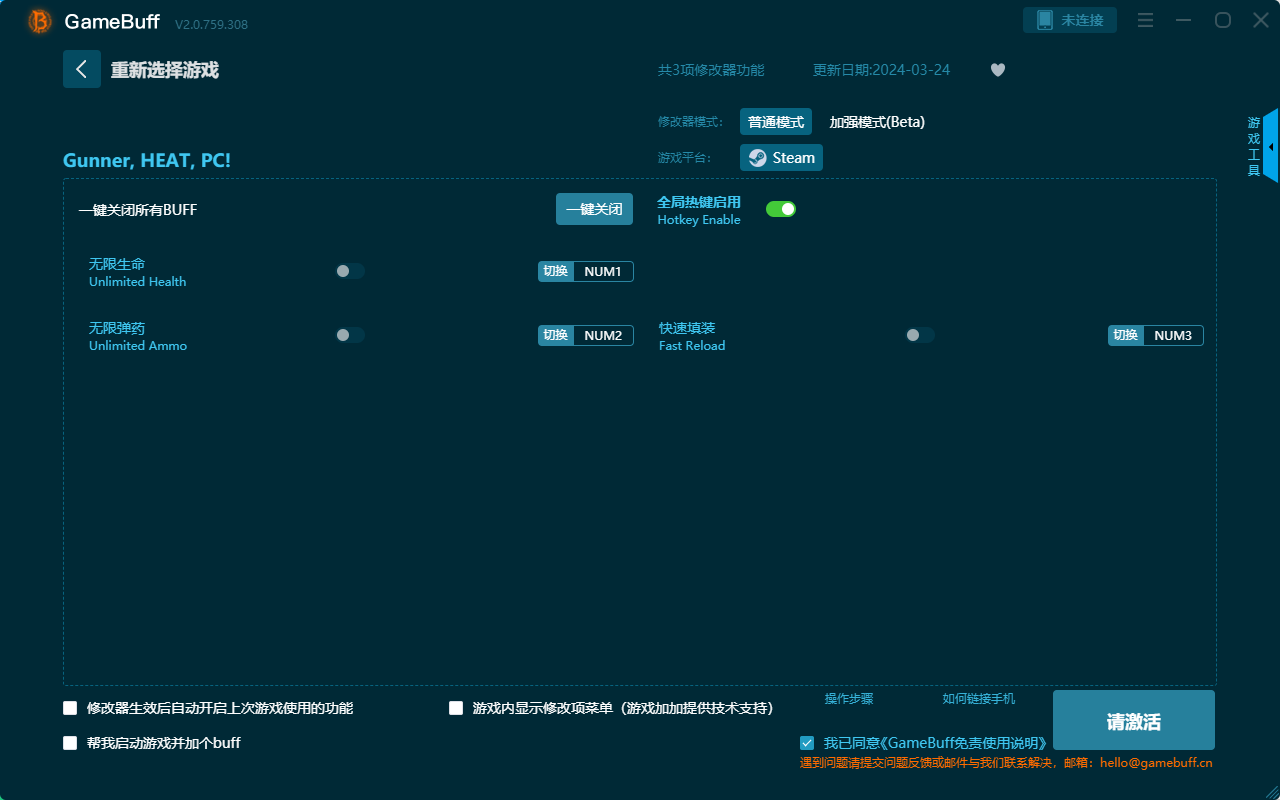Viewport: 1280px width, 800px height.
Task: Collapse the right sidebar with the arrow
Action: (1272, 146)
